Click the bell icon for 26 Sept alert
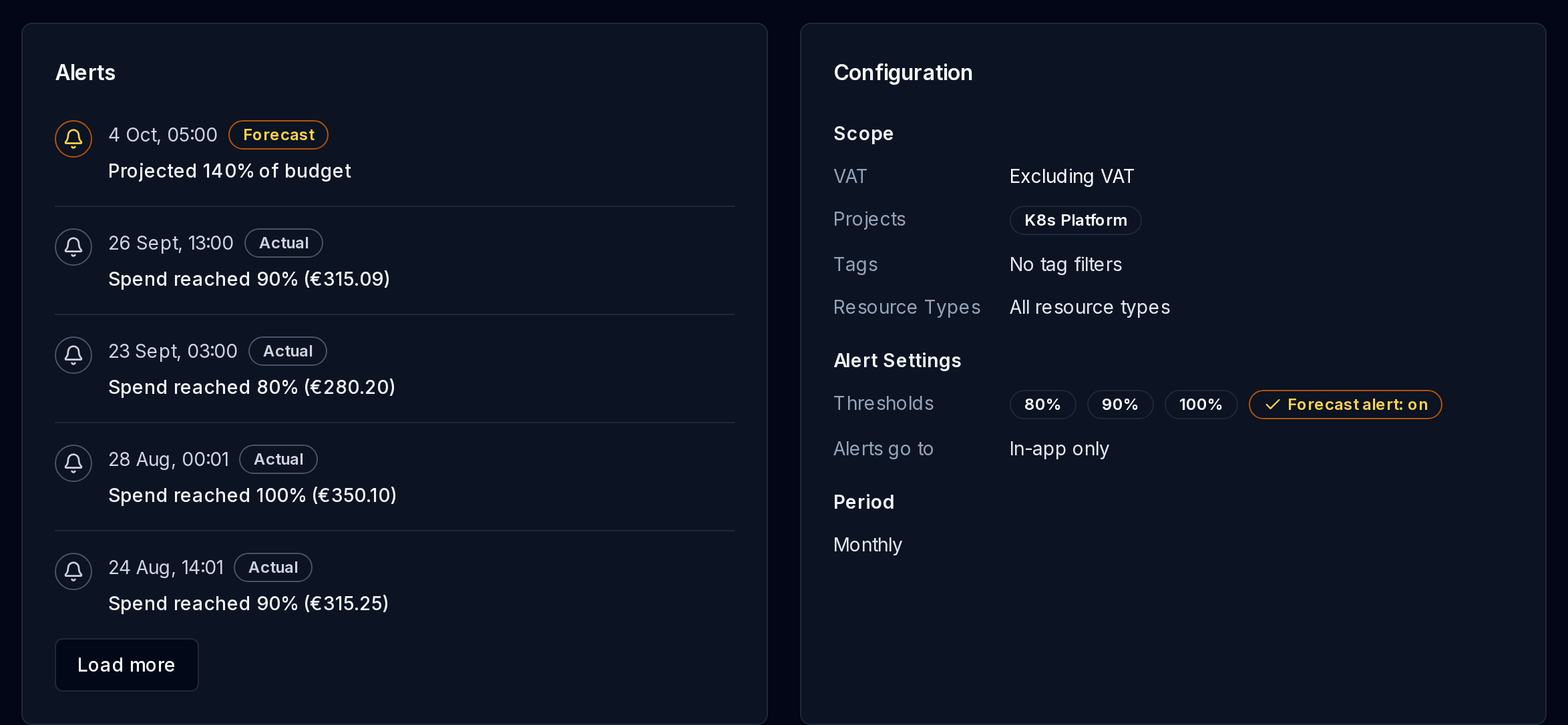The height and width of the screenshot is (725, 1568). (73, 247)
